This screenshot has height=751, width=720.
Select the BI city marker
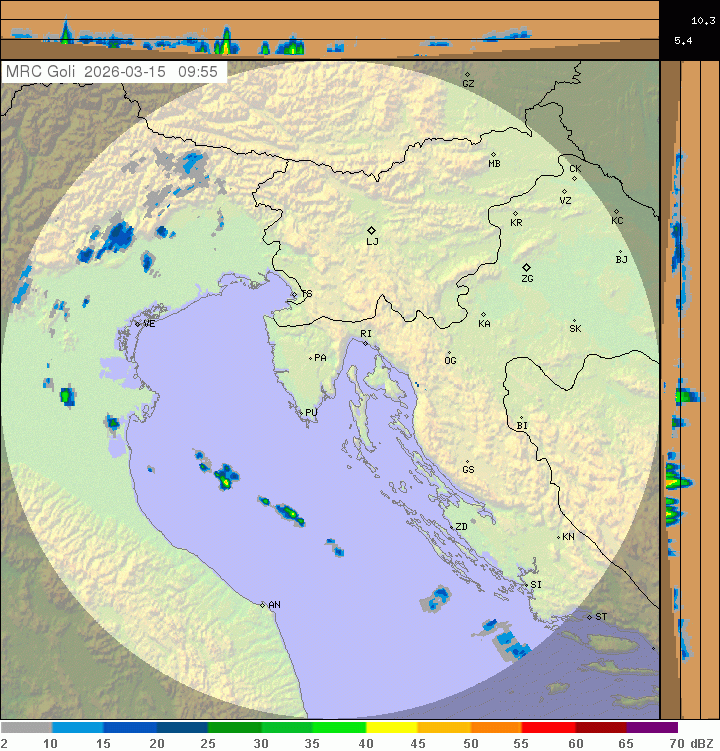click(521, 418)
